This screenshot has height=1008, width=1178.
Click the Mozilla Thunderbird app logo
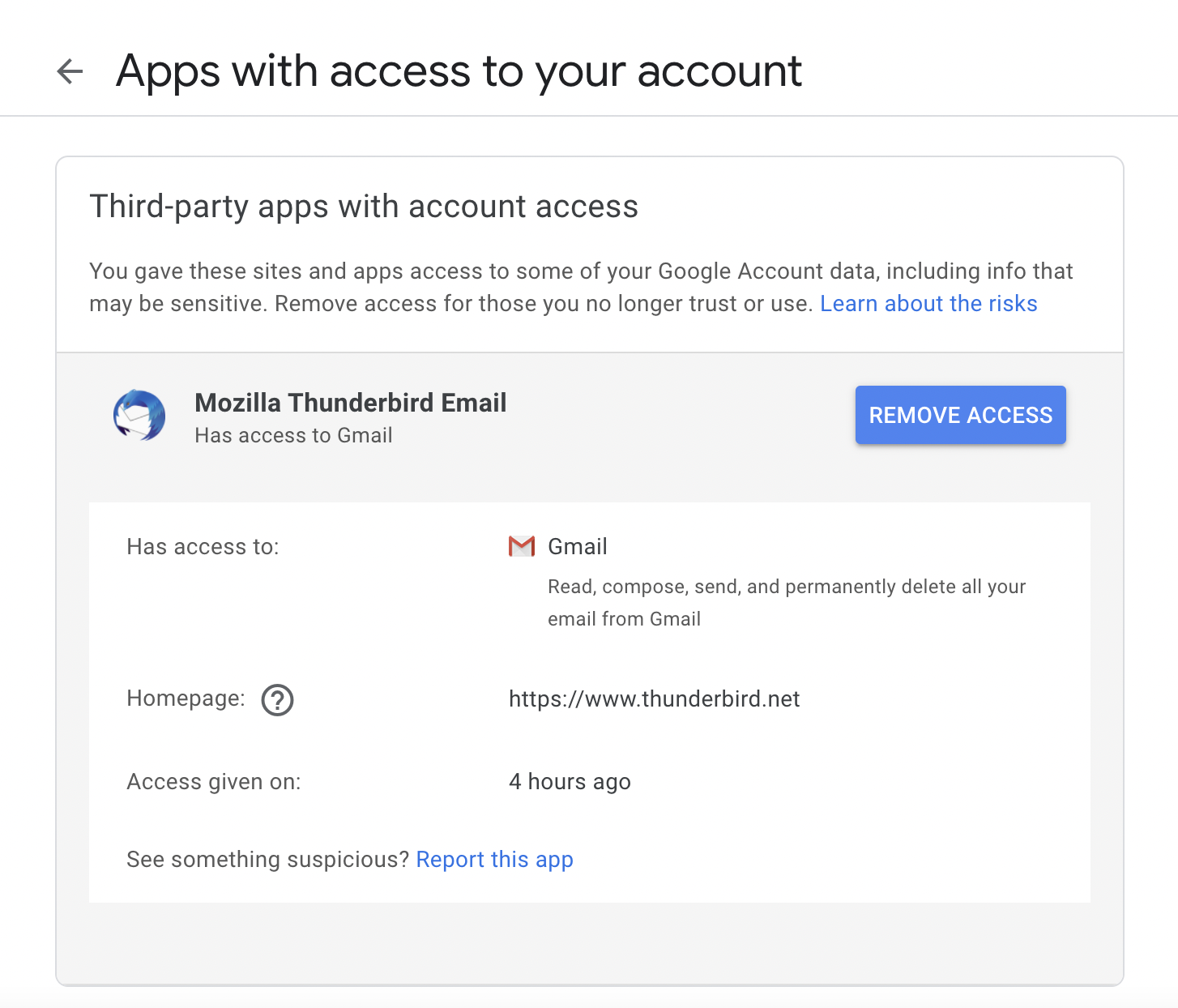(x=139, y=416)
